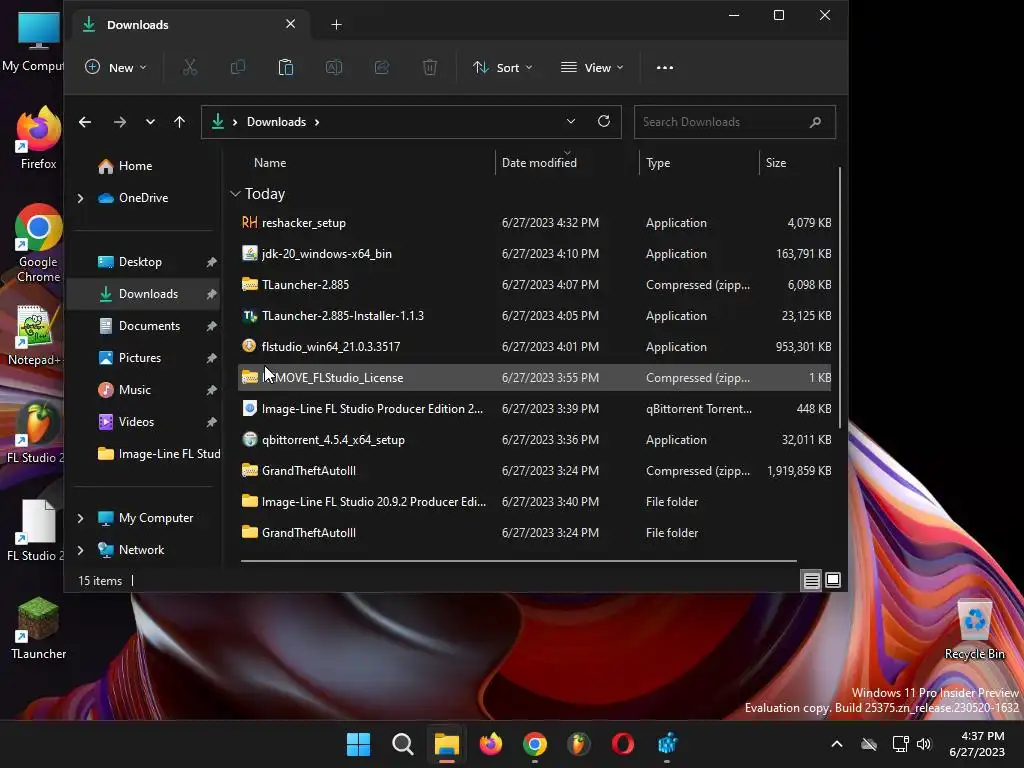
Task: Go forward with the right arrow
Action: 120,122
